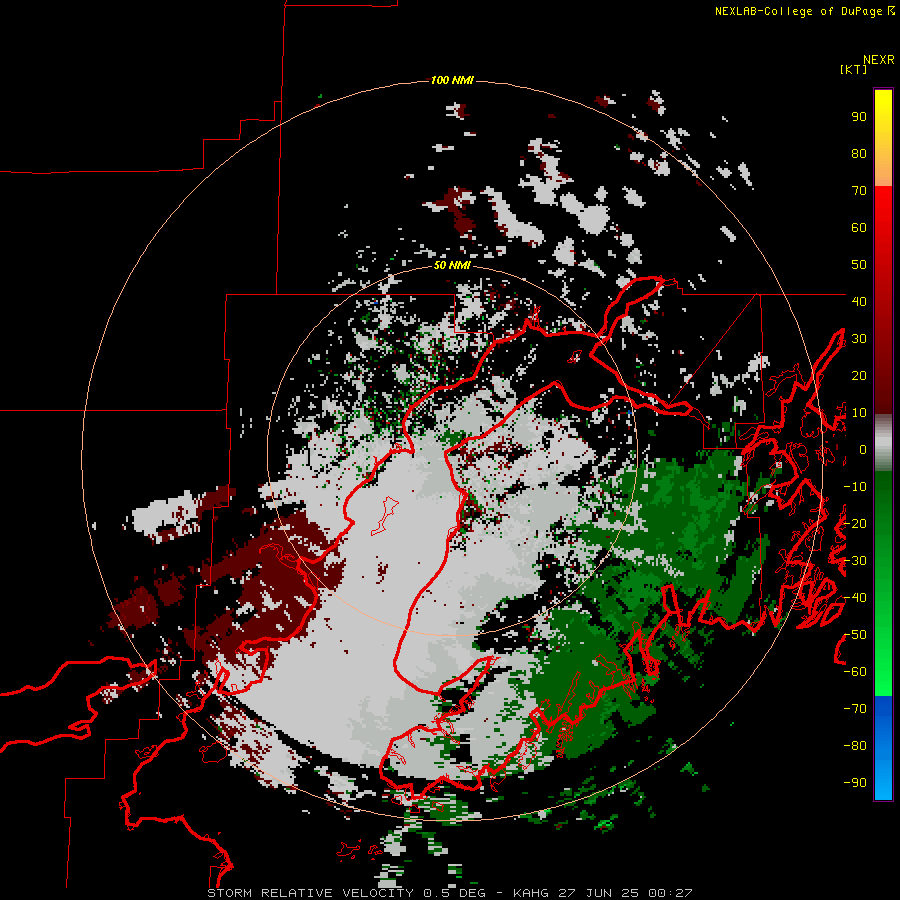Click the 50 NMI range ring label

point(452,265)
